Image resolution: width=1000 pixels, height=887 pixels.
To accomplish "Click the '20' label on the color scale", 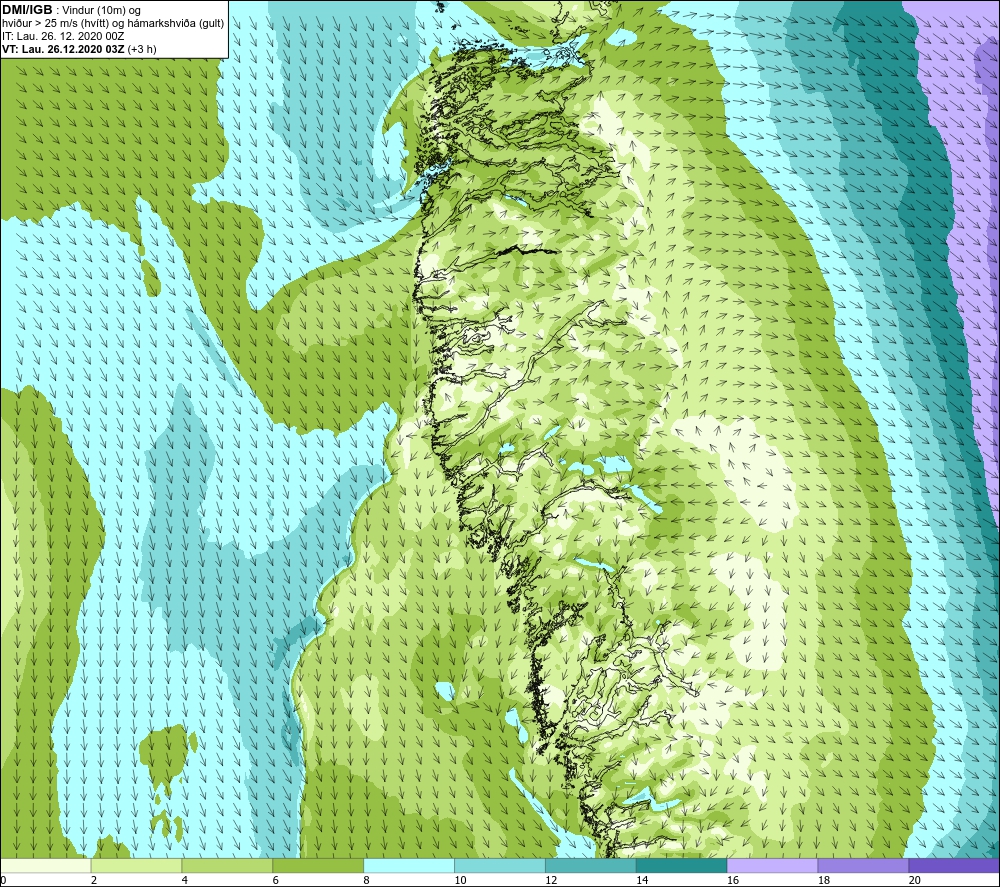I will click(x=915, y=881).
